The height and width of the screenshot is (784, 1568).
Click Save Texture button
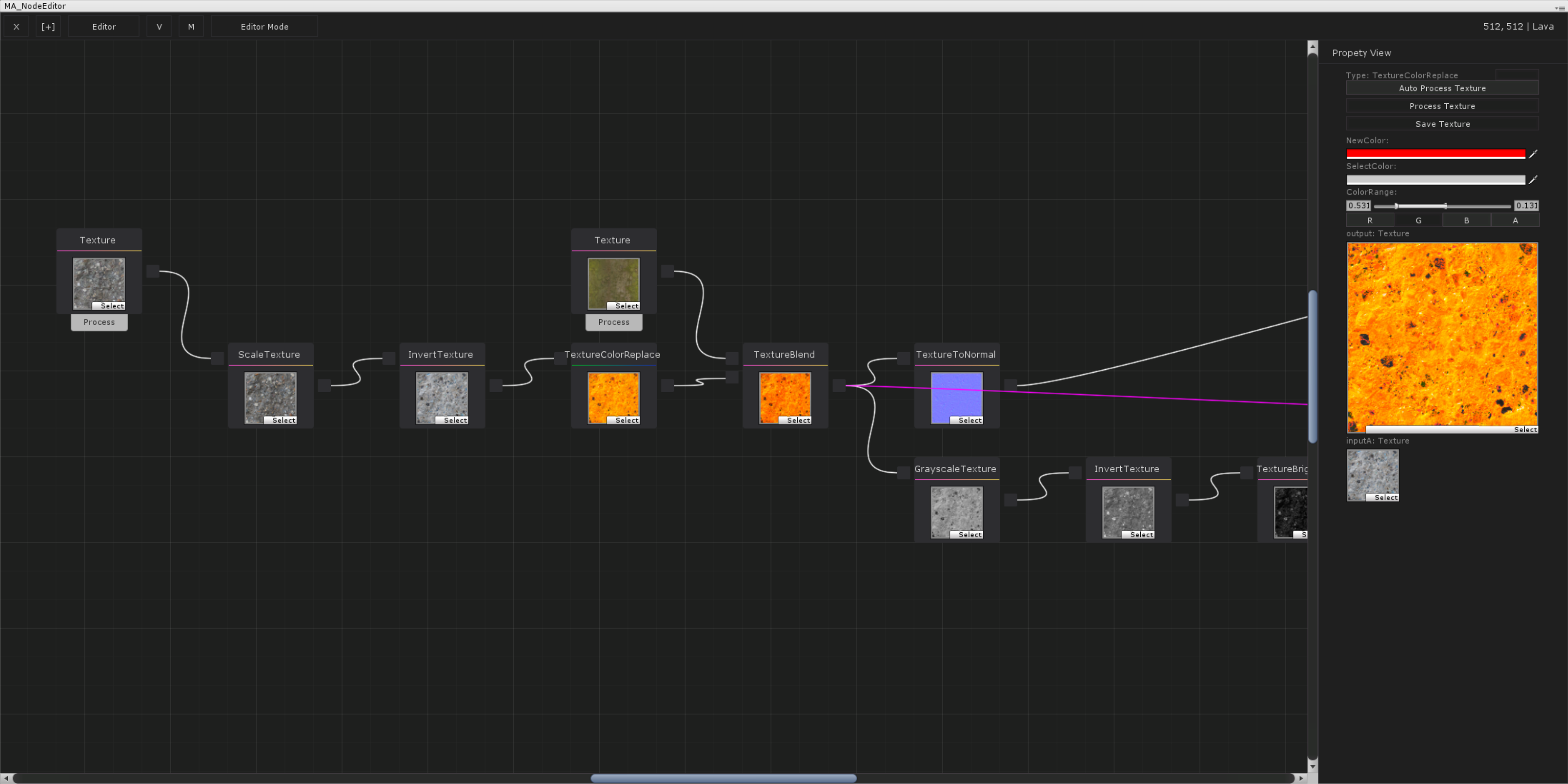coord(1442,123)
